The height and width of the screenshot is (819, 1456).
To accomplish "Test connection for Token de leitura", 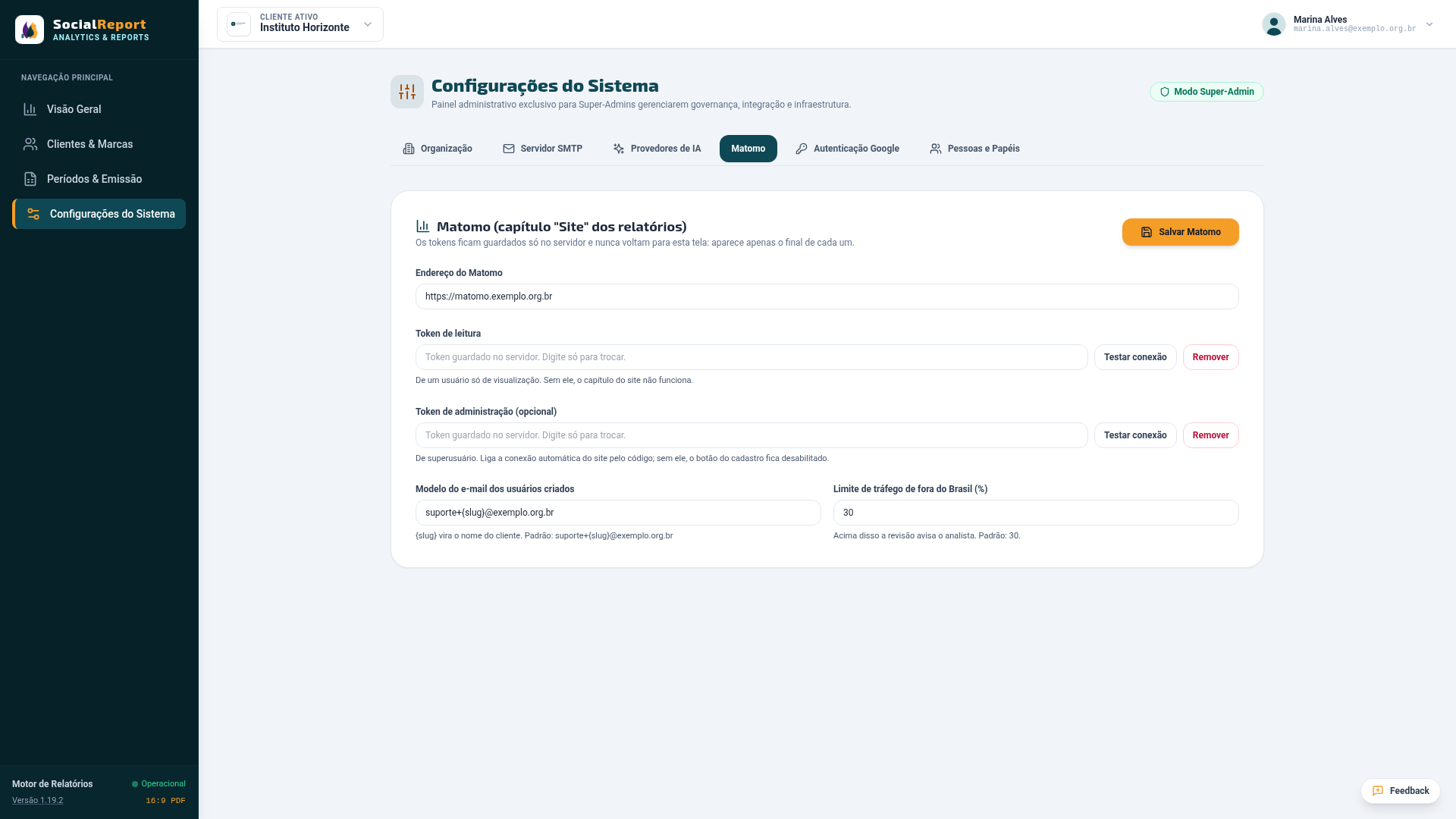I will pyautogui.click(x=1135, y=357).
